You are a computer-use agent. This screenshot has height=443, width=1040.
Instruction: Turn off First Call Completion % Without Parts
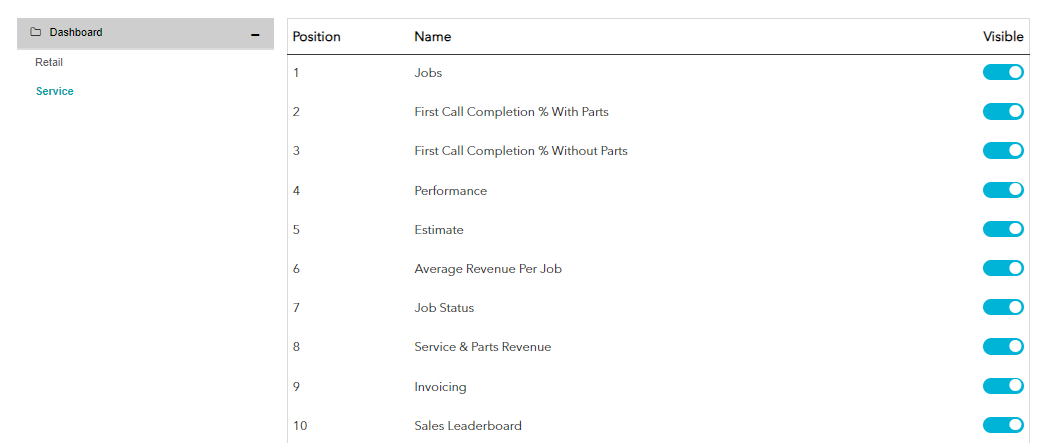(x=1003, y=150)
